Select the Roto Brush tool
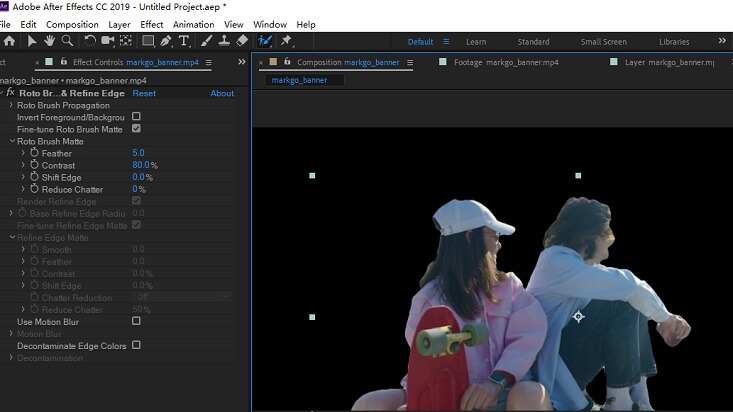 (265, 41)
